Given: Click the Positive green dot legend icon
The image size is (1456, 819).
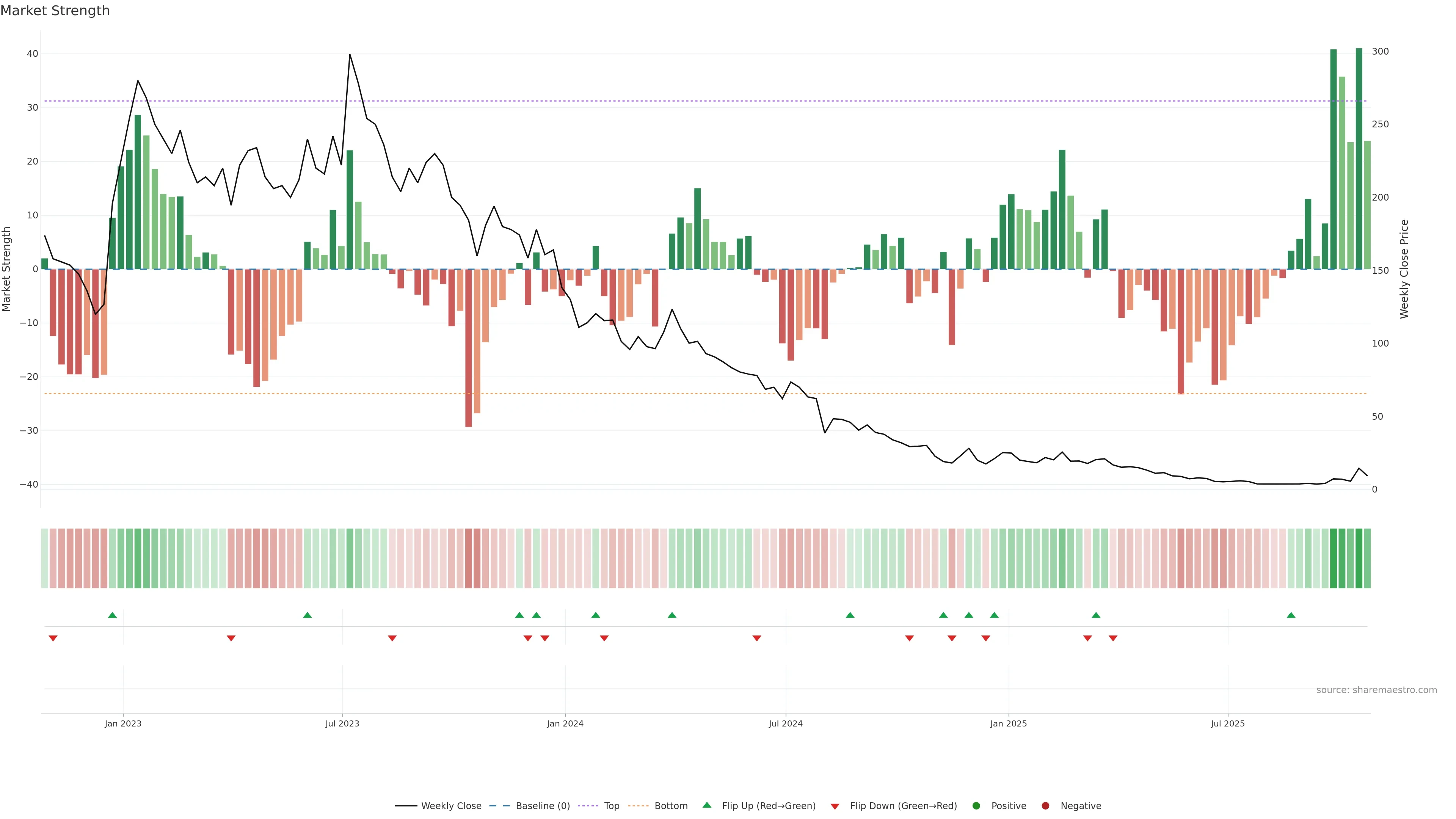Looking at the screenshot, I should coord(976,806).
